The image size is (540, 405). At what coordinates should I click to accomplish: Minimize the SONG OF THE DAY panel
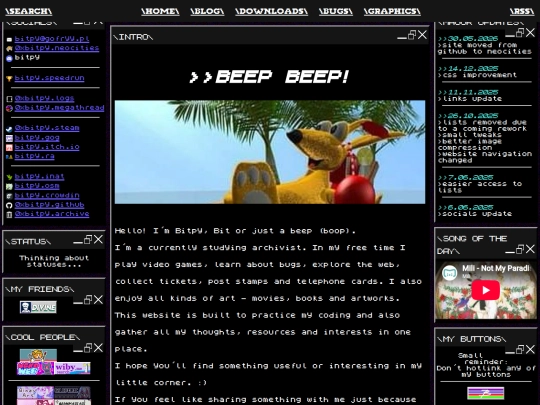click(x=510, y=251)
